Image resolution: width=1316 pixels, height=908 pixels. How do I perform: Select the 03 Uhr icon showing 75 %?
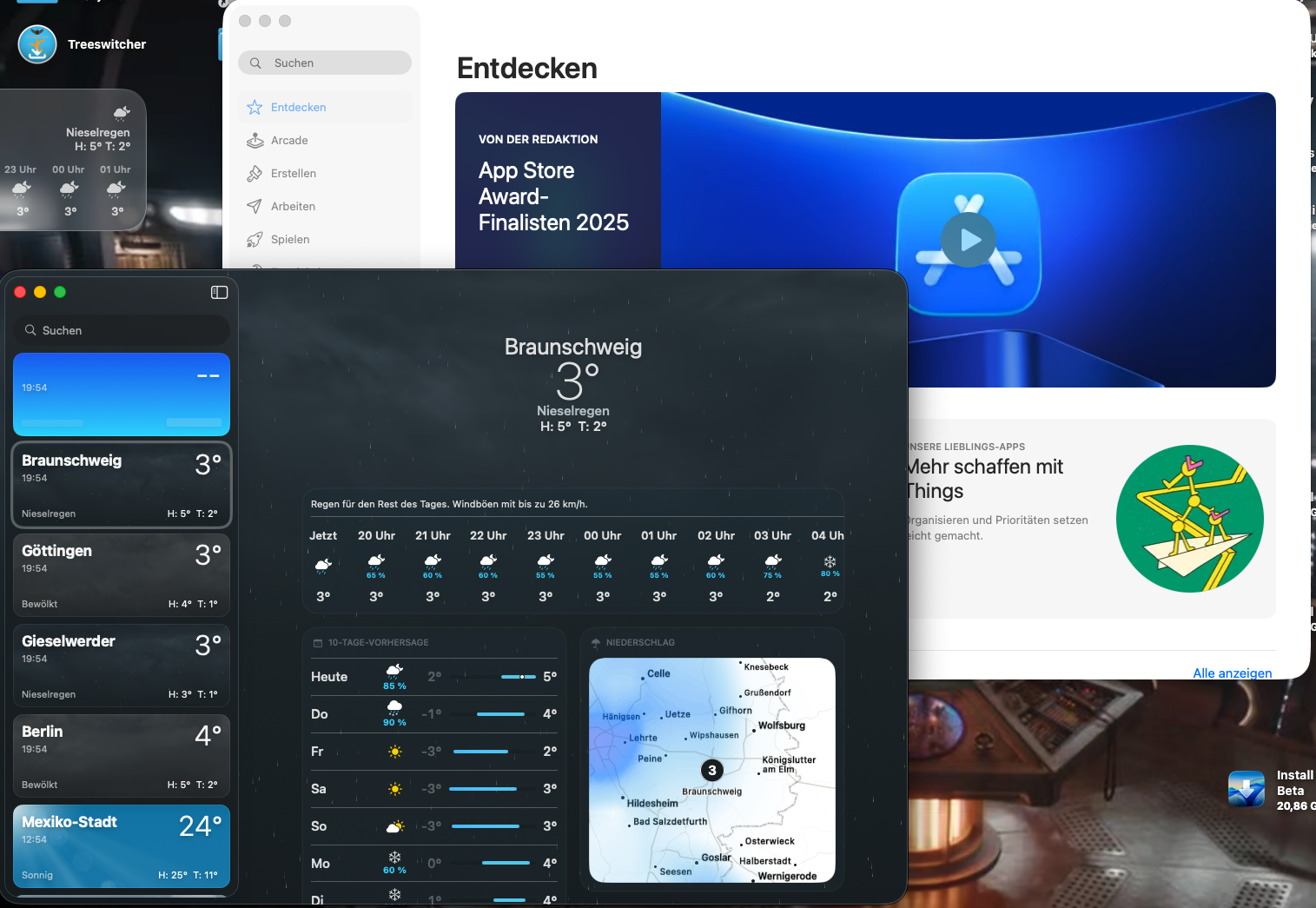[x=773, y=560]
